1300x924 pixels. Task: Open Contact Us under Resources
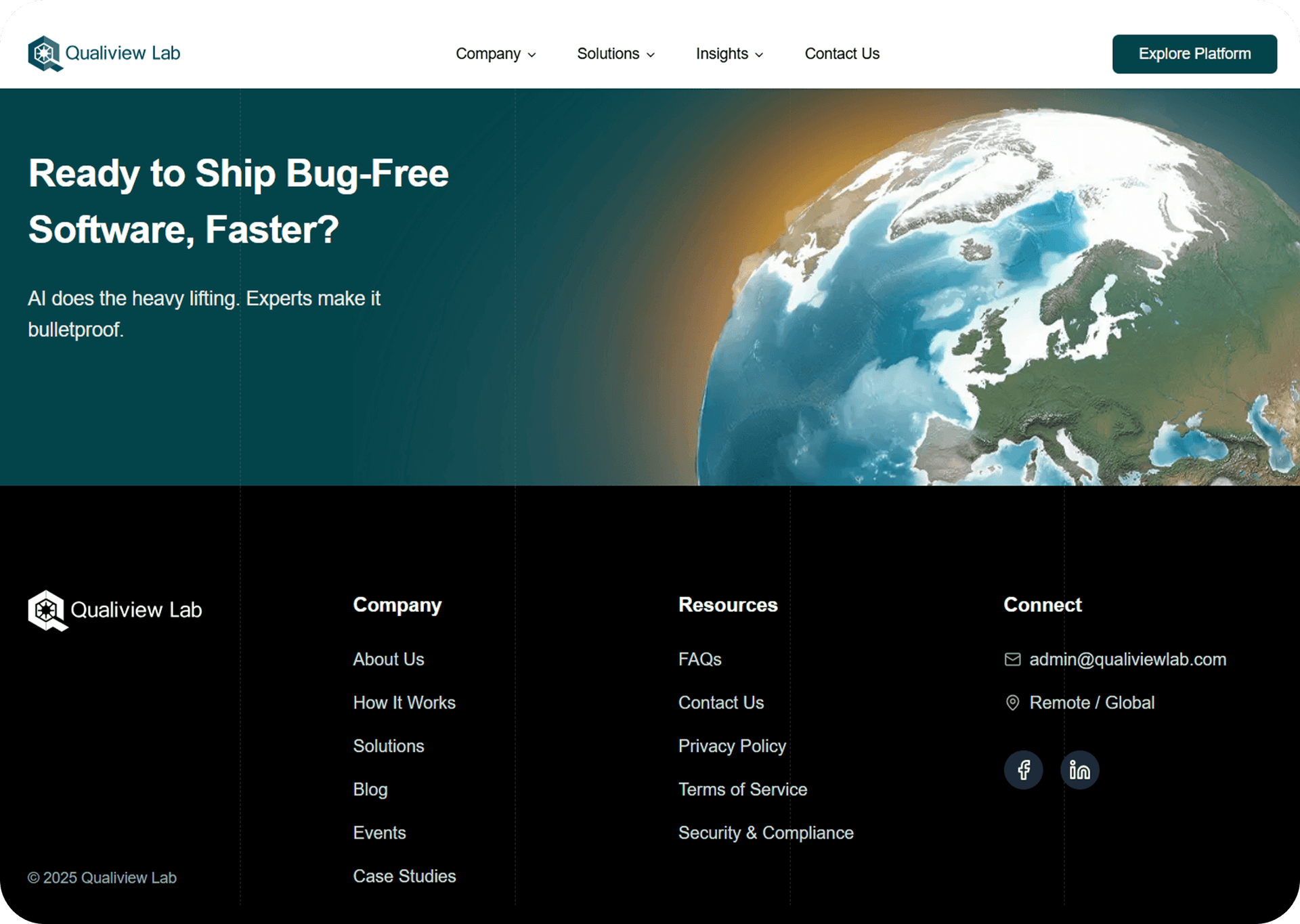[721, 703]
